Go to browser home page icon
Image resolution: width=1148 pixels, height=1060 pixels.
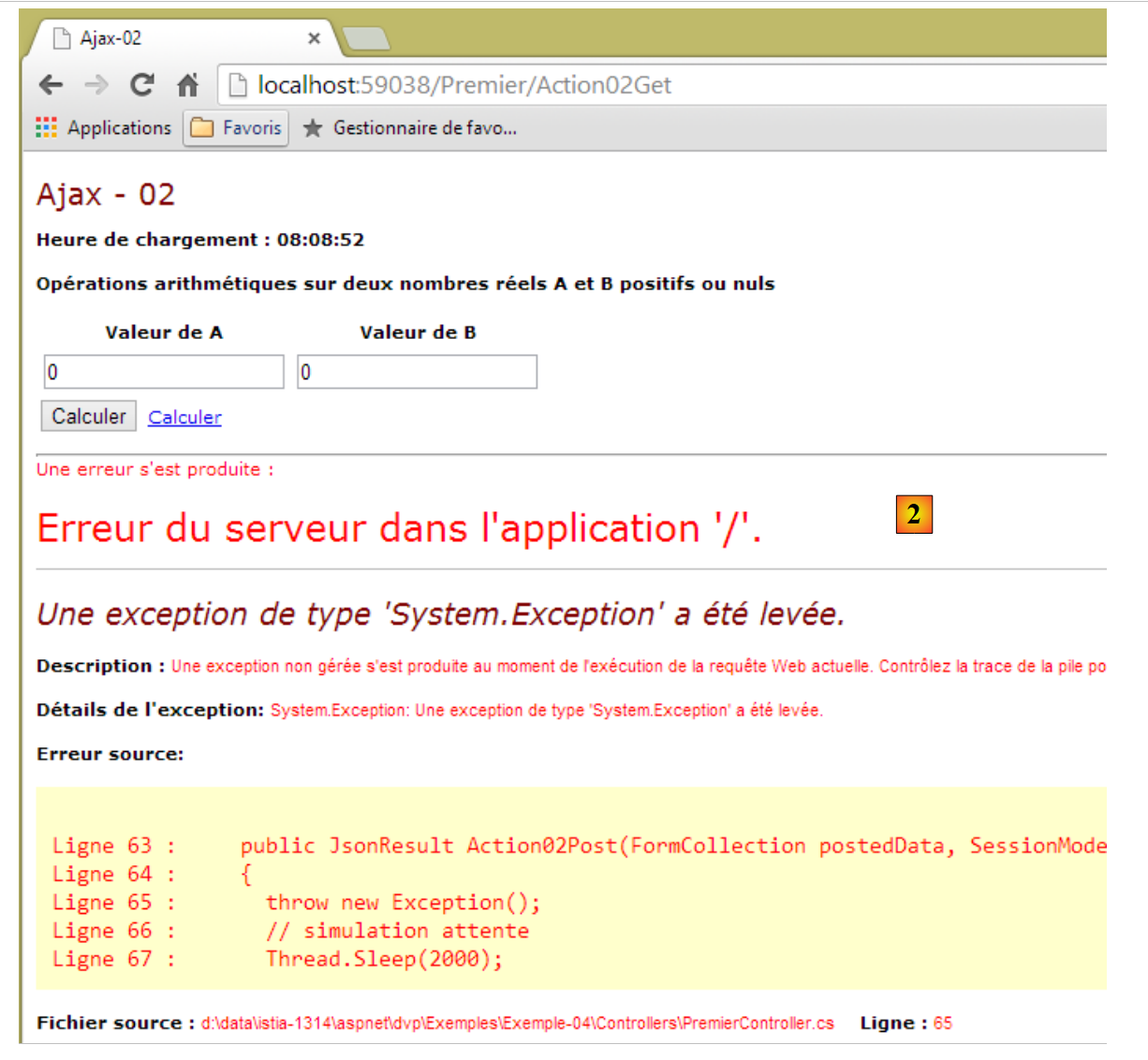tap(188, 85)
